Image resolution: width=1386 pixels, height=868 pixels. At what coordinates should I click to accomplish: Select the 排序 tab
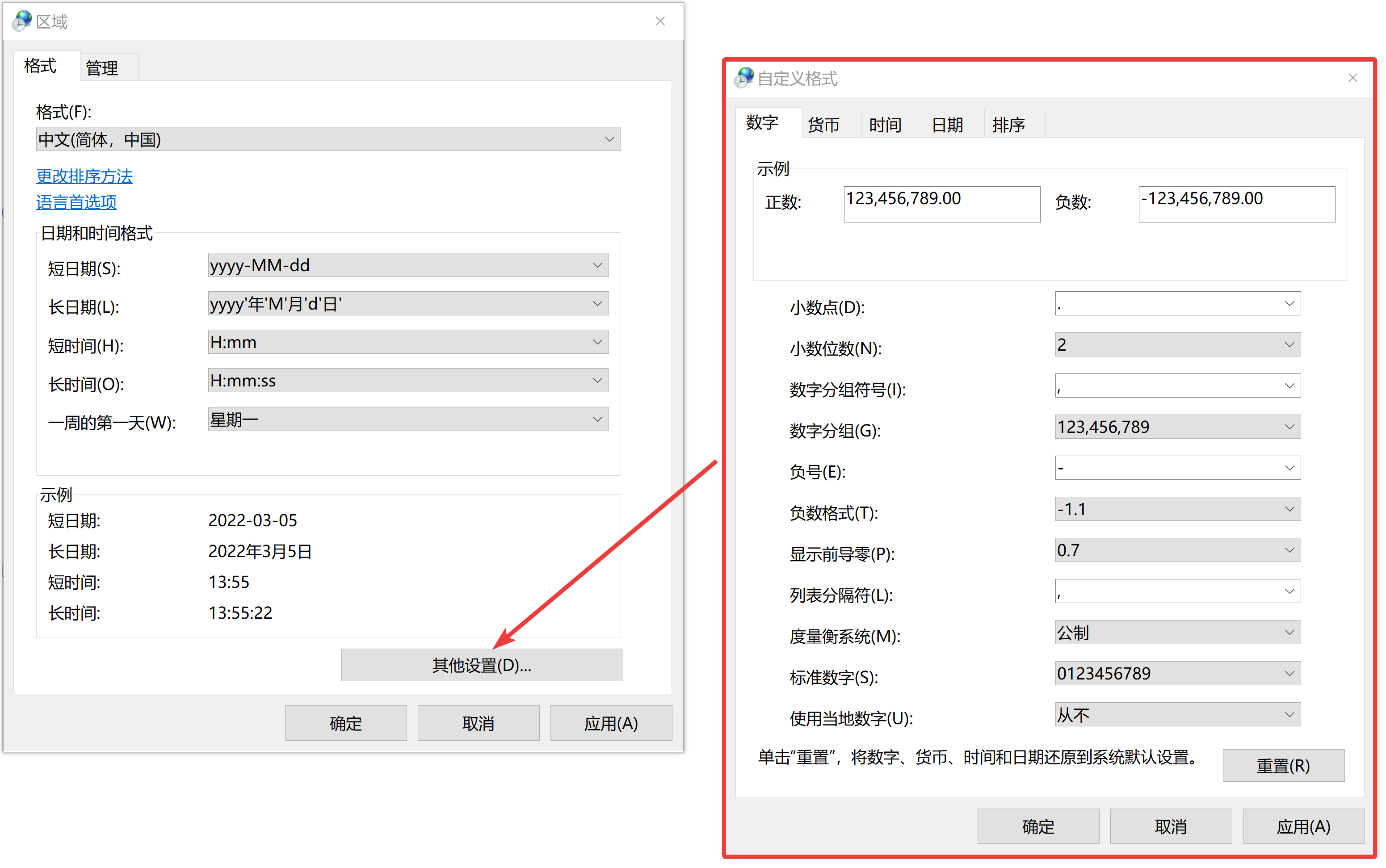point(1008,125)
